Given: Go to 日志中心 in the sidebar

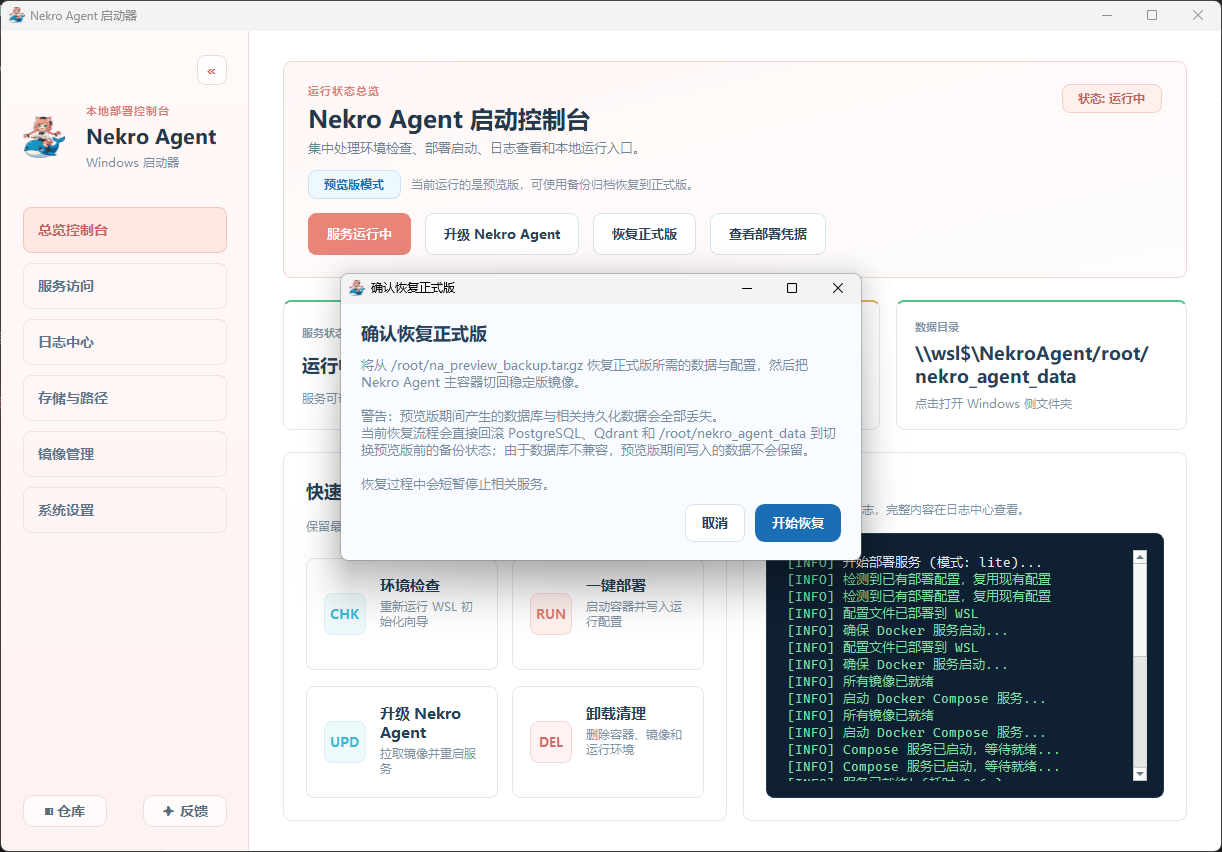Looking at the screenshot, I should pyautogui.click(x=125, y=342).
